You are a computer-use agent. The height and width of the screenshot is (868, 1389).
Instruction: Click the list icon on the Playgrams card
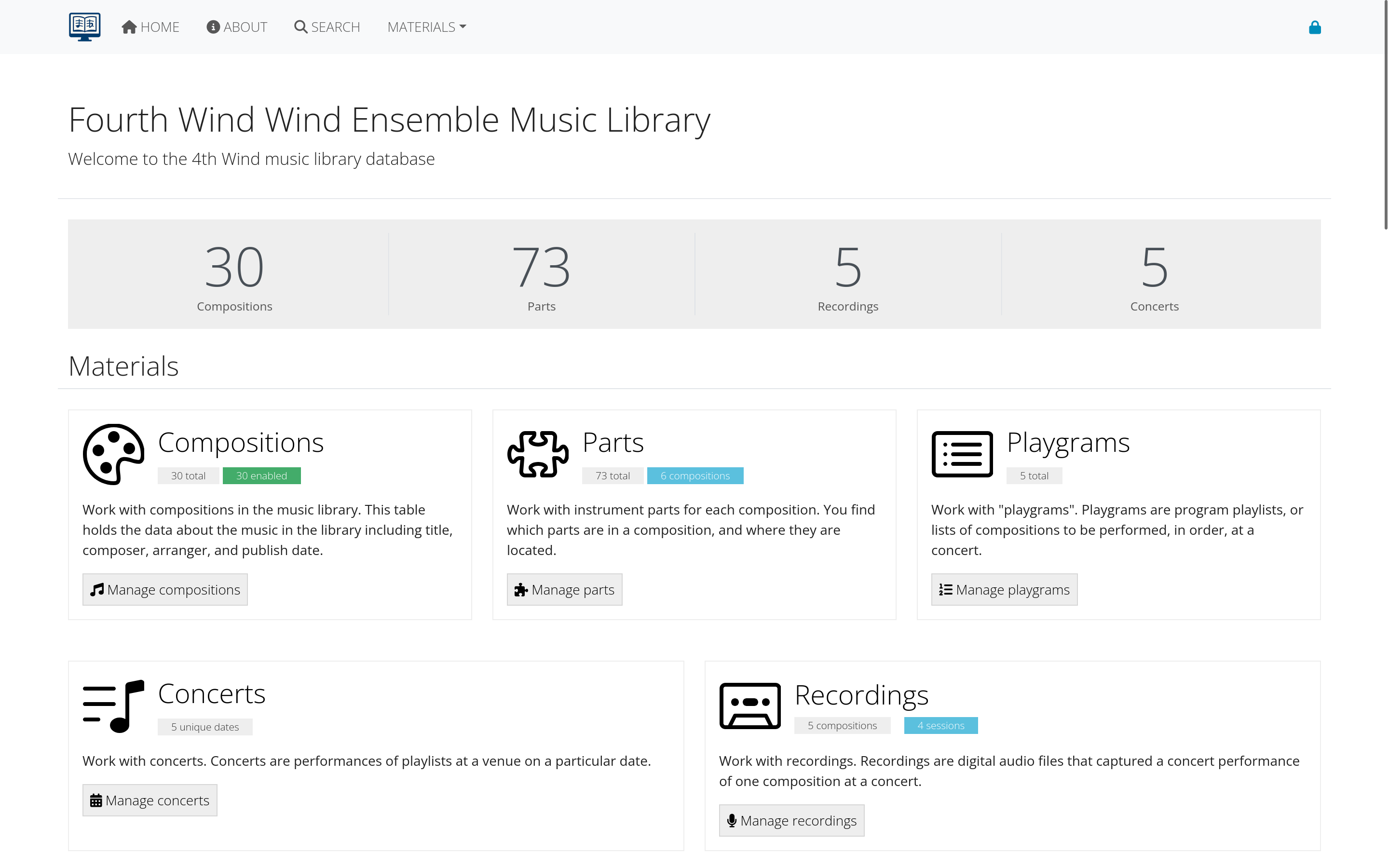pyautogui.click(x=961, y=453)
